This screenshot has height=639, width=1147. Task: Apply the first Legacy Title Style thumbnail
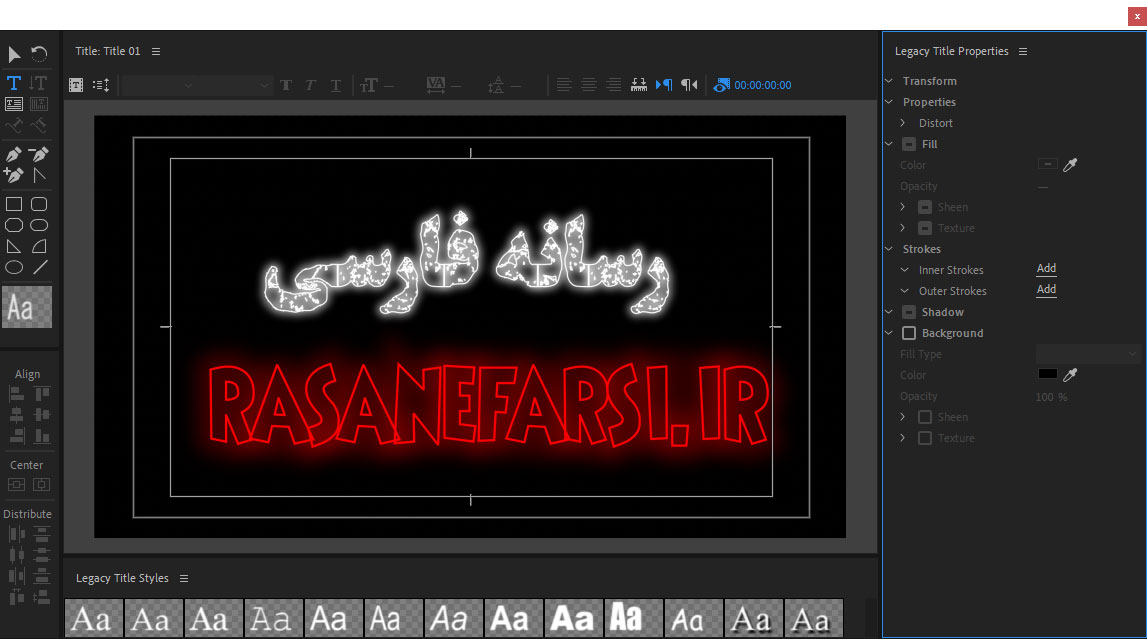point(94,619)
